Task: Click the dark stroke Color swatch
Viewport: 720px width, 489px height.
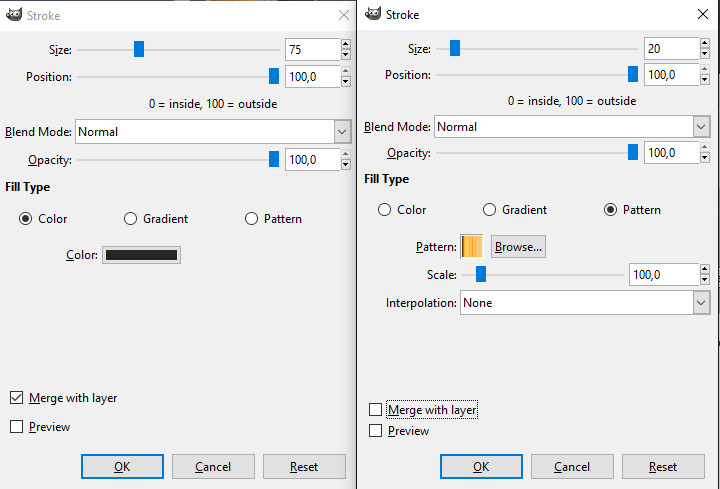Action: point(141,255)
